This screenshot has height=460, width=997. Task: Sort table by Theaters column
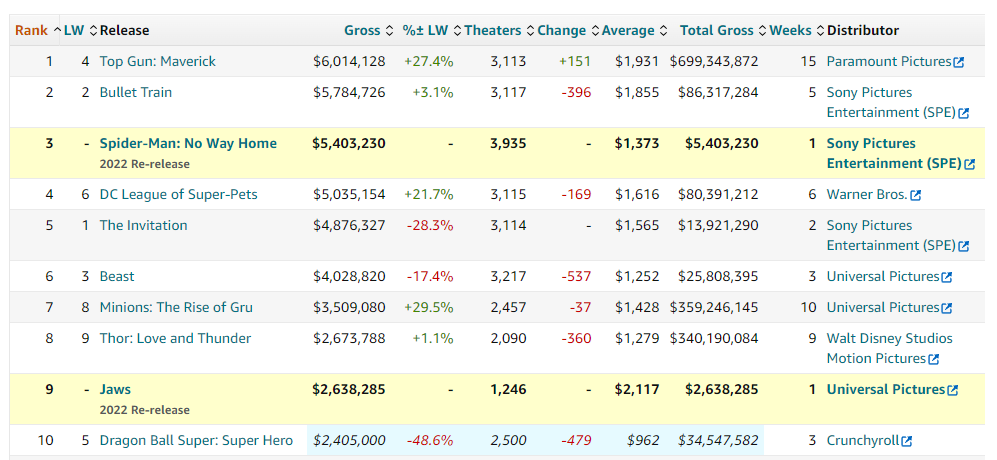(498, 31)
